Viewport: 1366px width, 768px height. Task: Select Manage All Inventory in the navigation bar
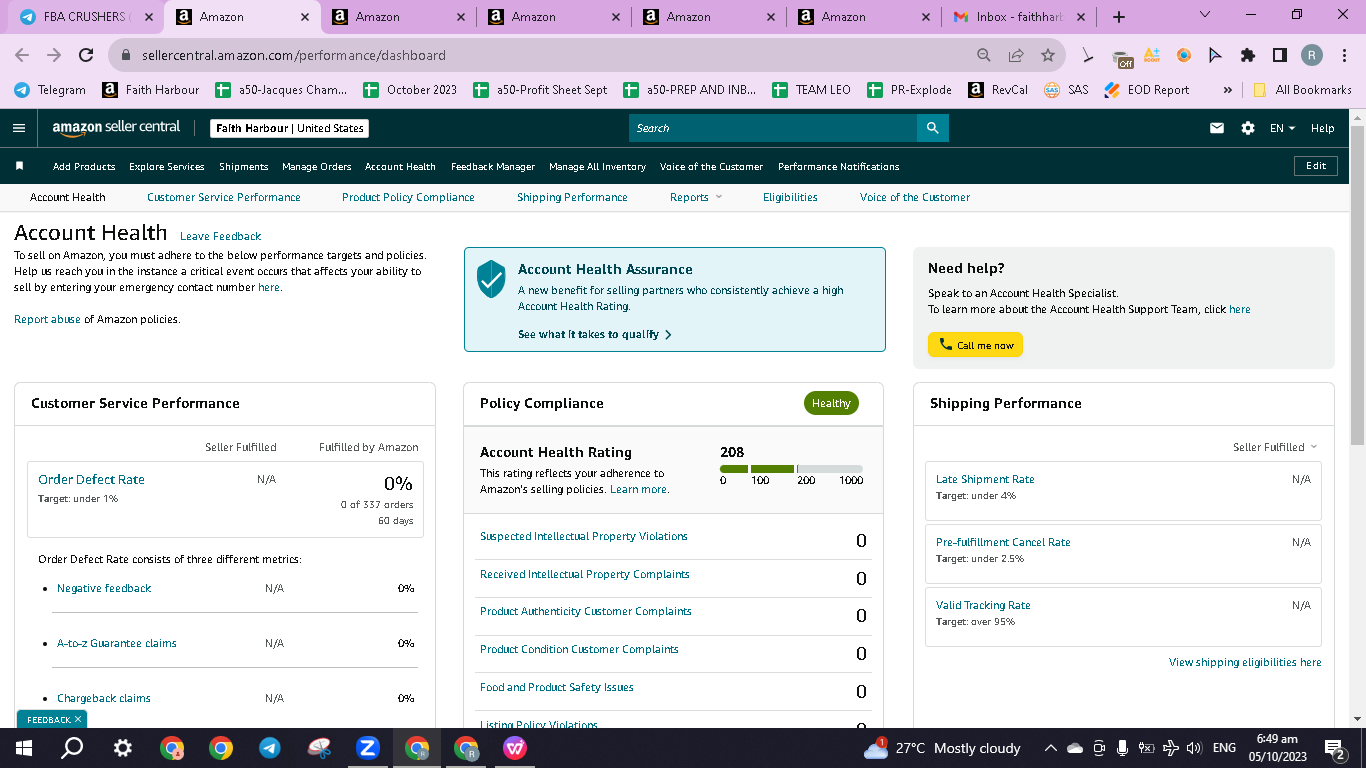pyautogui.click(x=597, y=166)
